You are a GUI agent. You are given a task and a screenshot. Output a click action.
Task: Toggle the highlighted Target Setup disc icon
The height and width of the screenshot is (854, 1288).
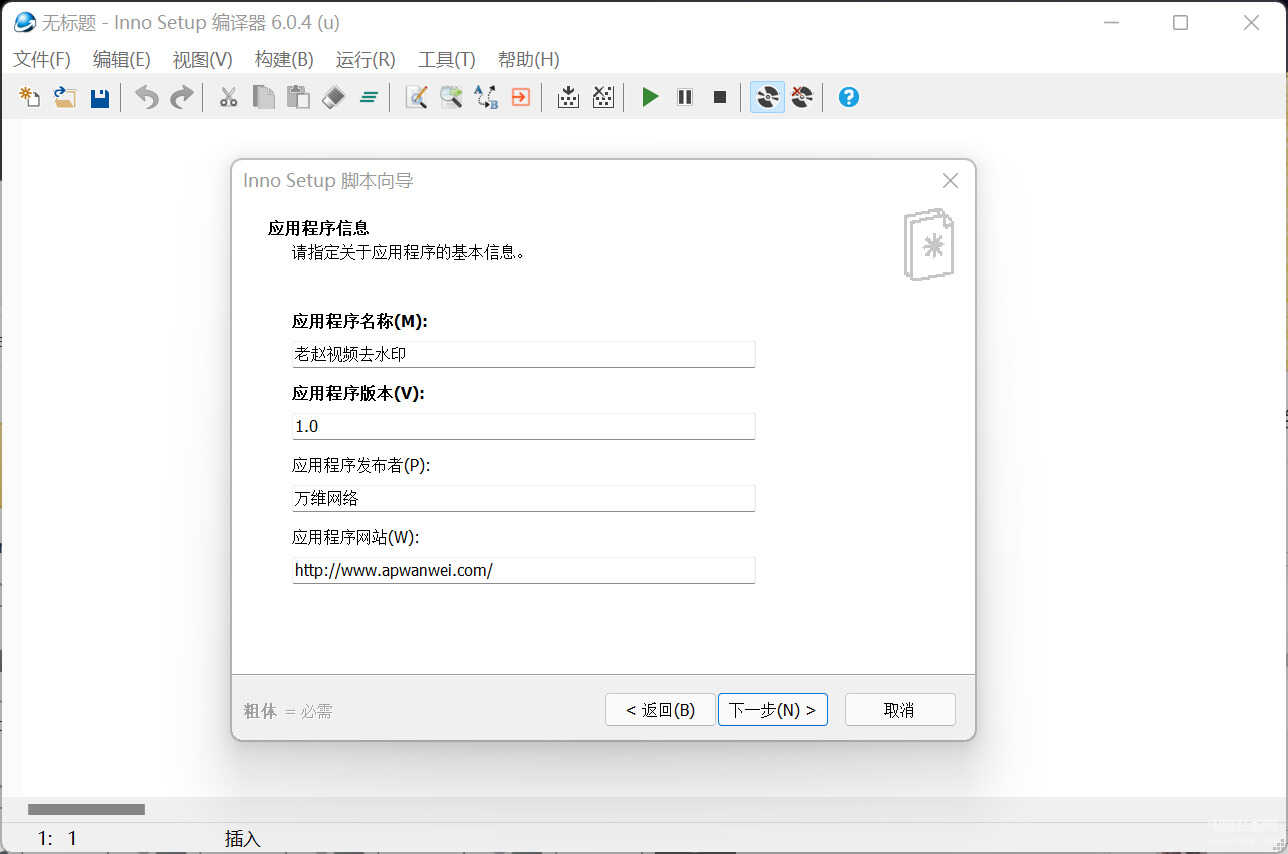[x=767, y=97]
